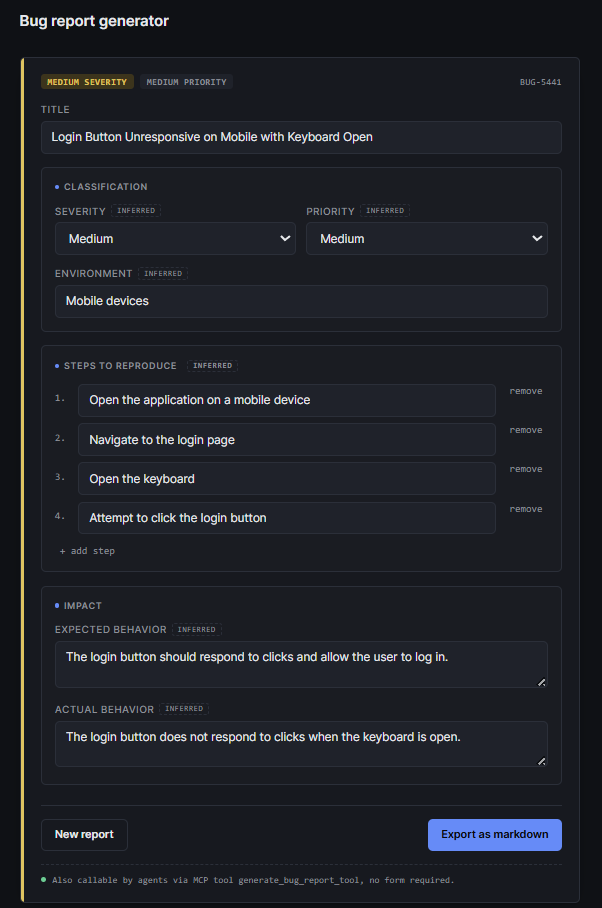The width and height of the screenshot is (602, 908).
Task: Click the INFERRED tag beside Steps to Reproduce
Action: coord(212,365)
